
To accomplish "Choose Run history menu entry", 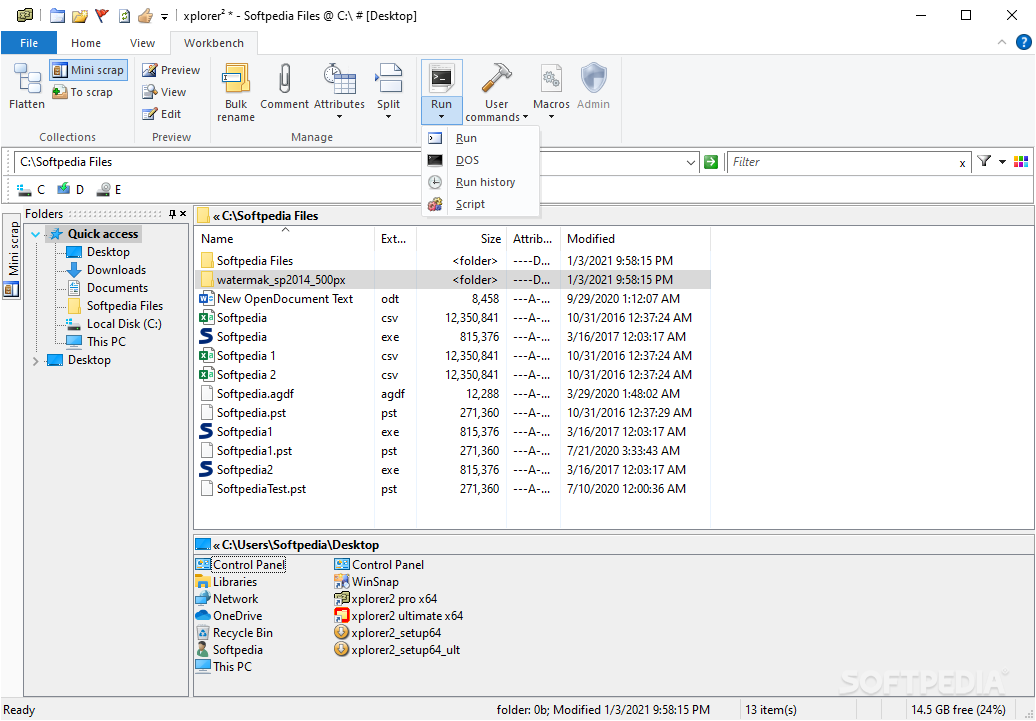I will [x=481, y=182].
